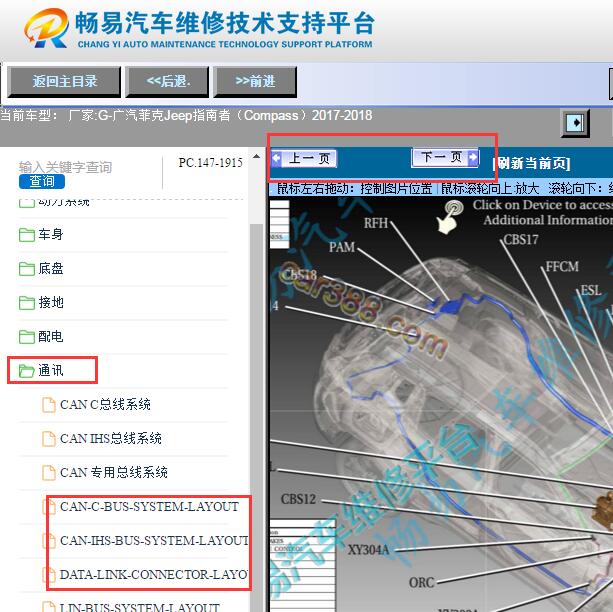Expand the 车身 folder

pyautogui.click(x=51, y=235)
